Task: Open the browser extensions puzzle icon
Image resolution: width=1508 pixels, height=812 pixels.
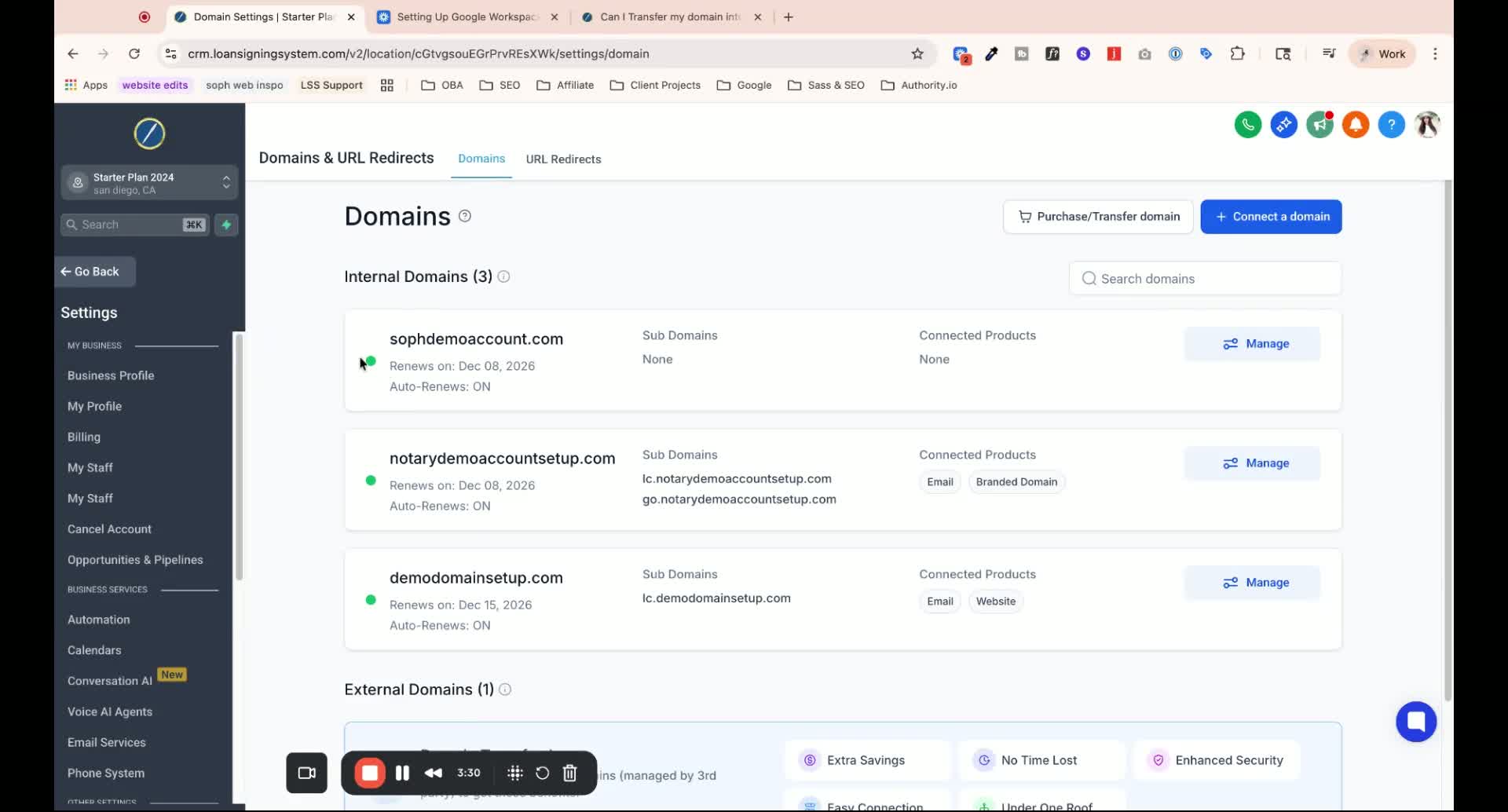Action: 1238,53
